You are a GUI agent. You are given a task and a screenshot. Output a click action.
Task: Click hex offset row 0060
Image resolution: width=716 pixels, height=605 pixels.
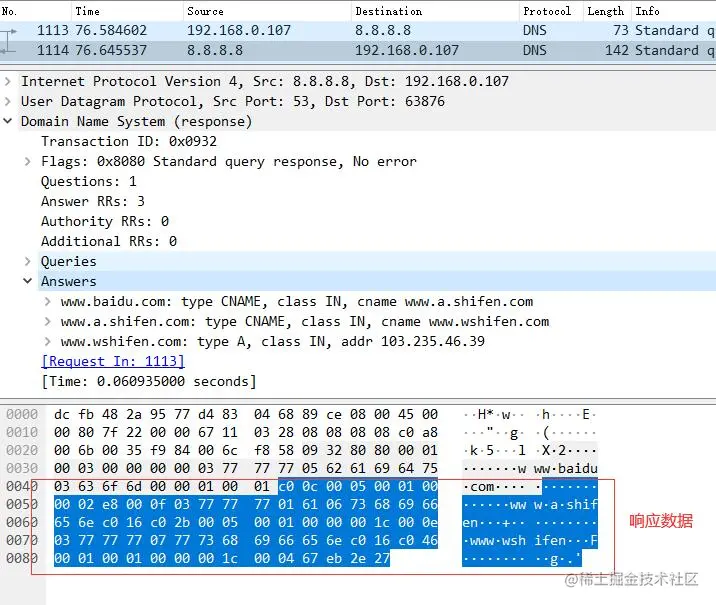[x=22, y=522]
